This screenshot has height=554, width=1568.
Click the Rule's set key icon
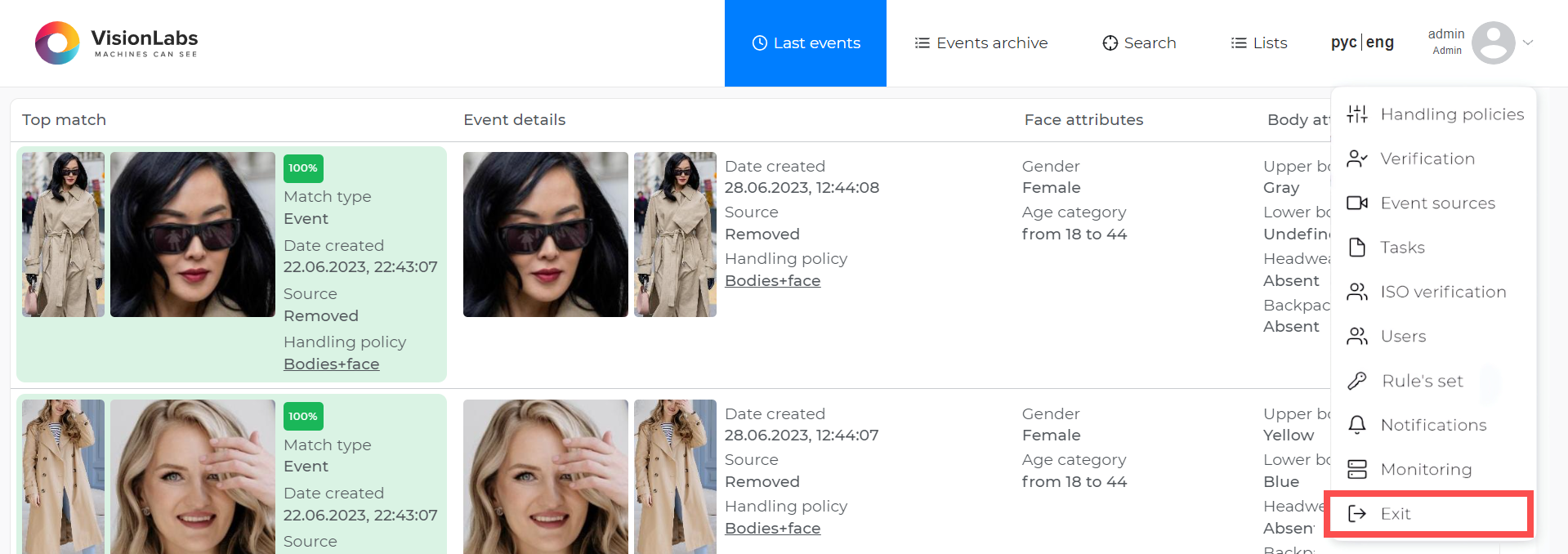click(1357, 381)
